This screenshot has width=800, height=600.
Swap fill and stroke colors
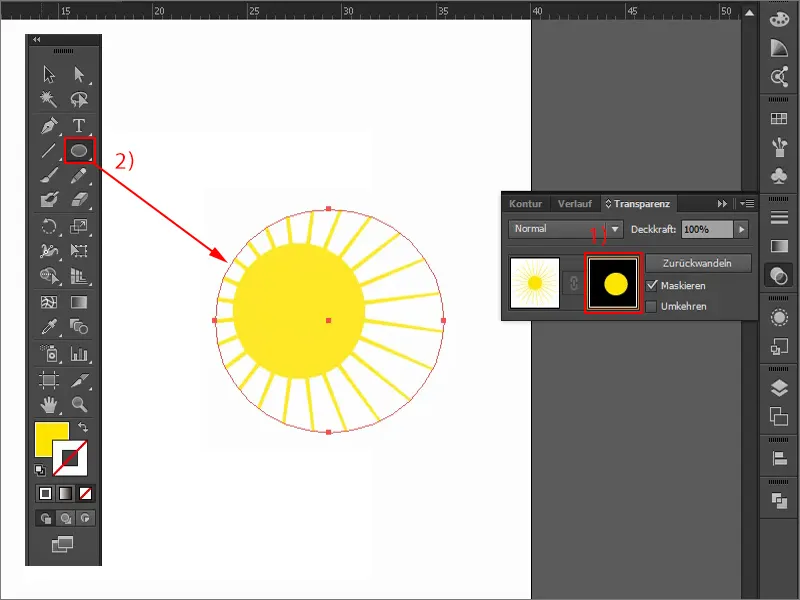[83, 427]
